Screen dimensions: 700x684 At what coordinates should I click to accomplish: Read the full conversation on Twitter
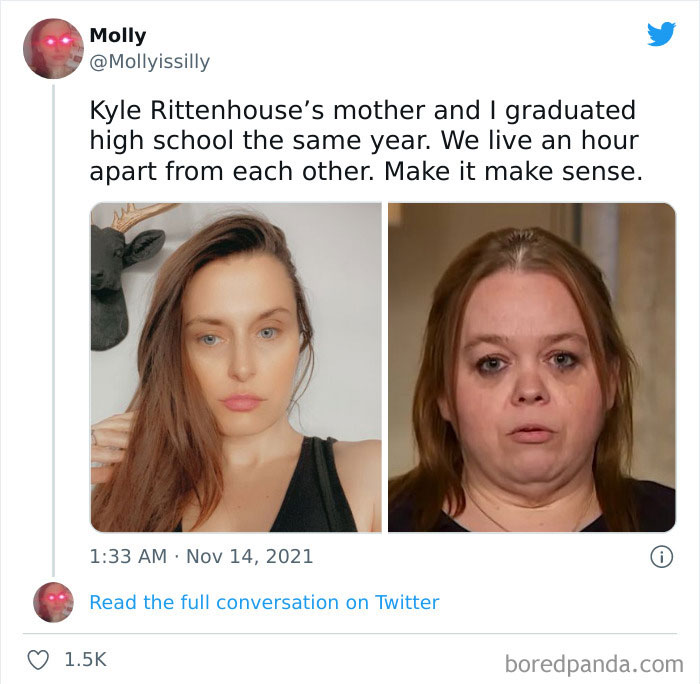coord(264,602)
